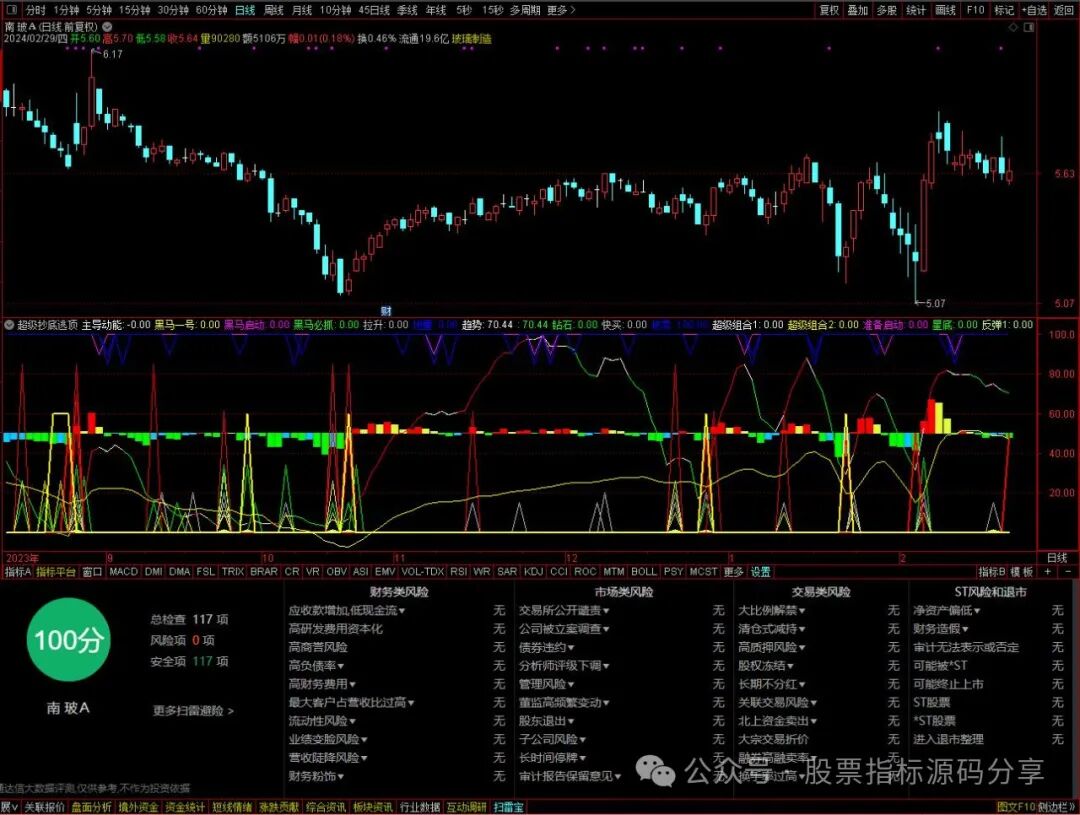1080x815 pixels.
Task: Expand 更多 periods menu in top bar
Action: coord(561,10)
